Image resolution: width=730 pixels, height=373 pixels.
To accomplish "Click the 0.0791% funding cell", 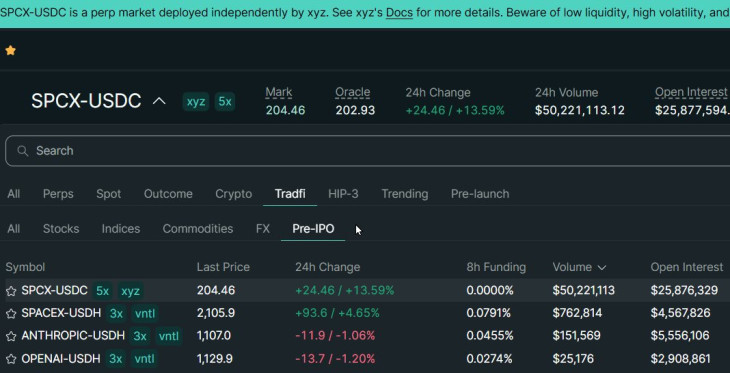I will (x=489, y=313).
